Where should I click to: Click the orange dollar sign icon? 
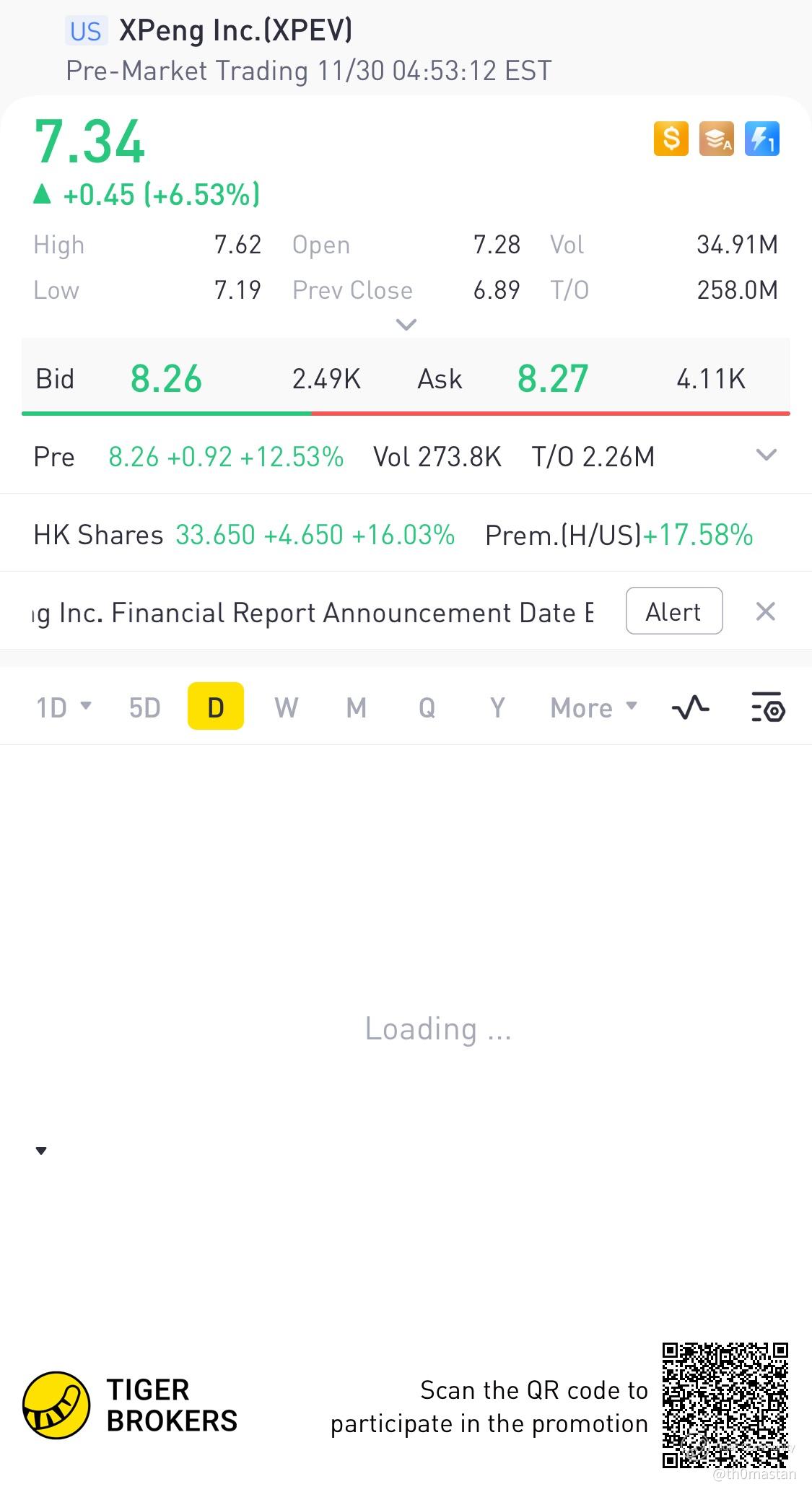(x=671, y=139)
